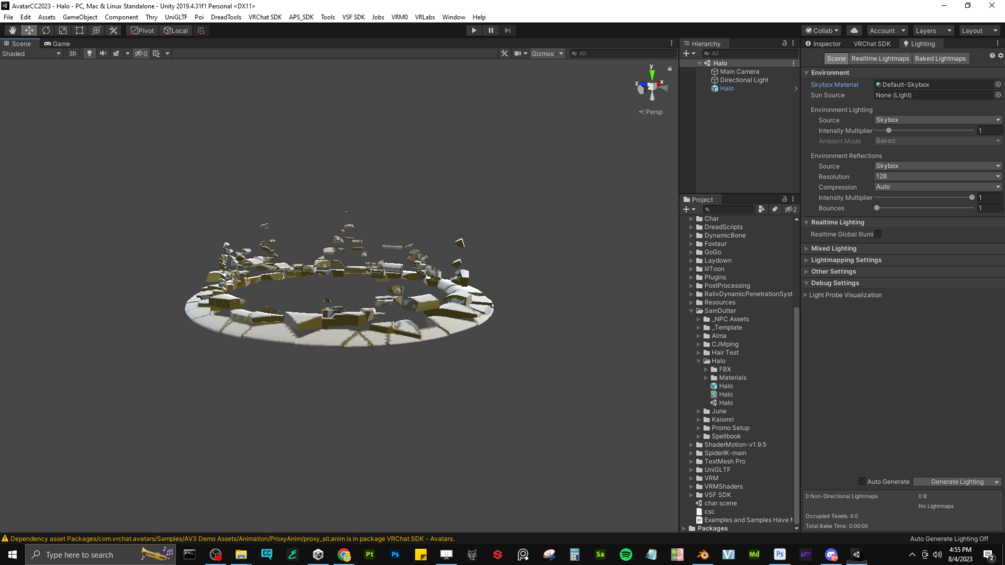Image resolution: width=1005 pixels, height=565 pixels.
Task: Select Main Camera in Hierarchy
Action: [x=739, y=72]
